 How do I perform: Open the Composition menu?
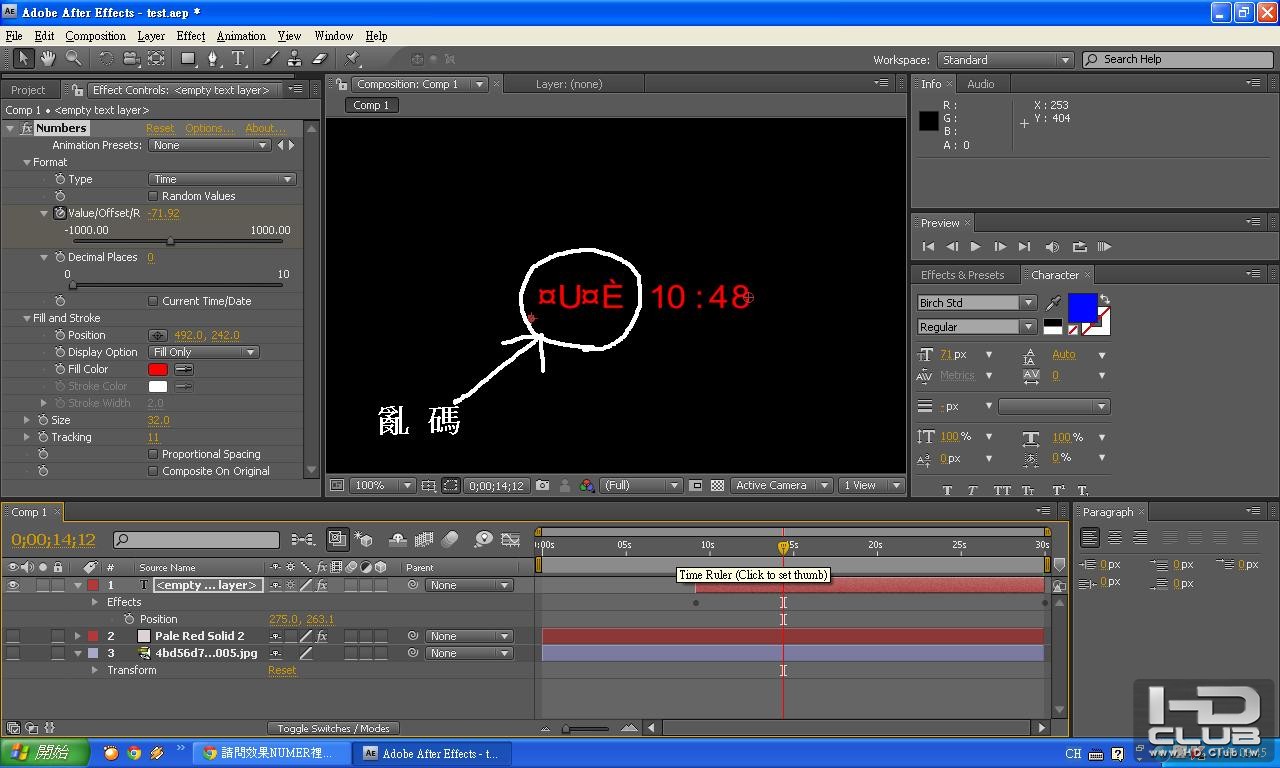[x=95, y=36]
